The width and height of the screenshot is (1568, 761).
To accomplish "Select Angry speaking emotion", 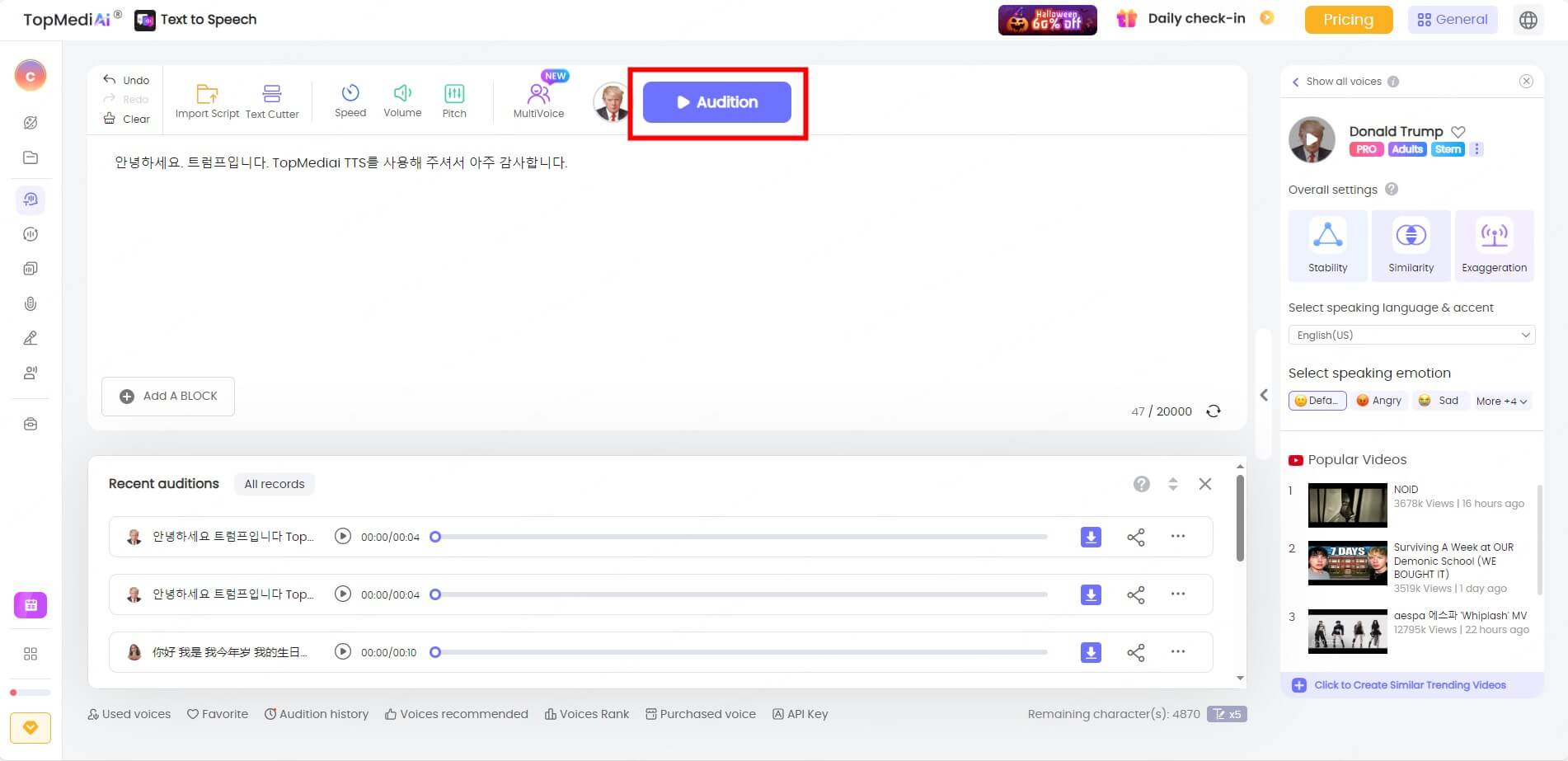I will pyautogui.click(x=1379, y=401).
